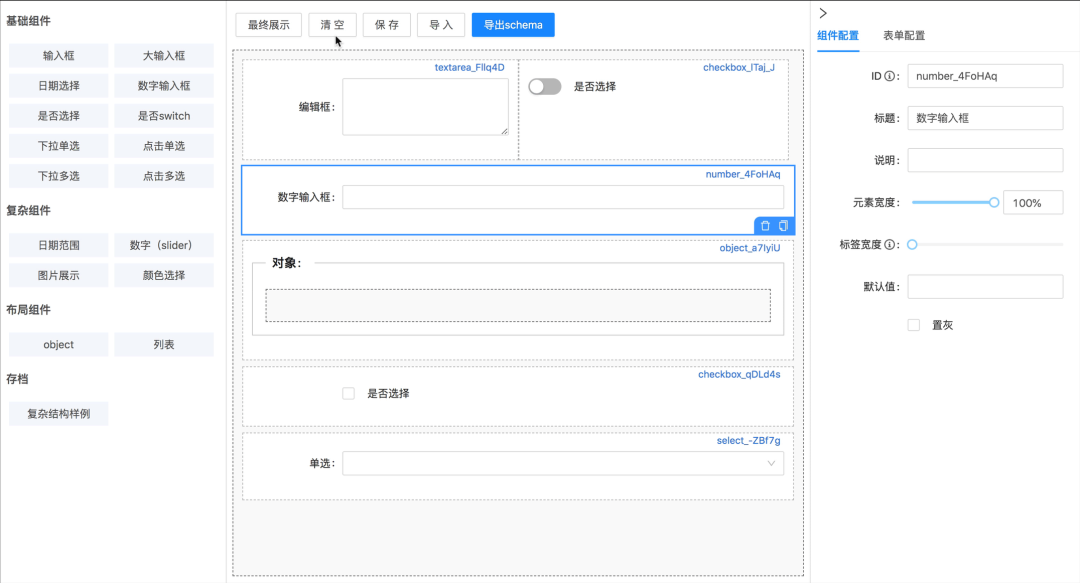
Task: Select the textarea_FIlq4D label
Action: click(470, 68)
